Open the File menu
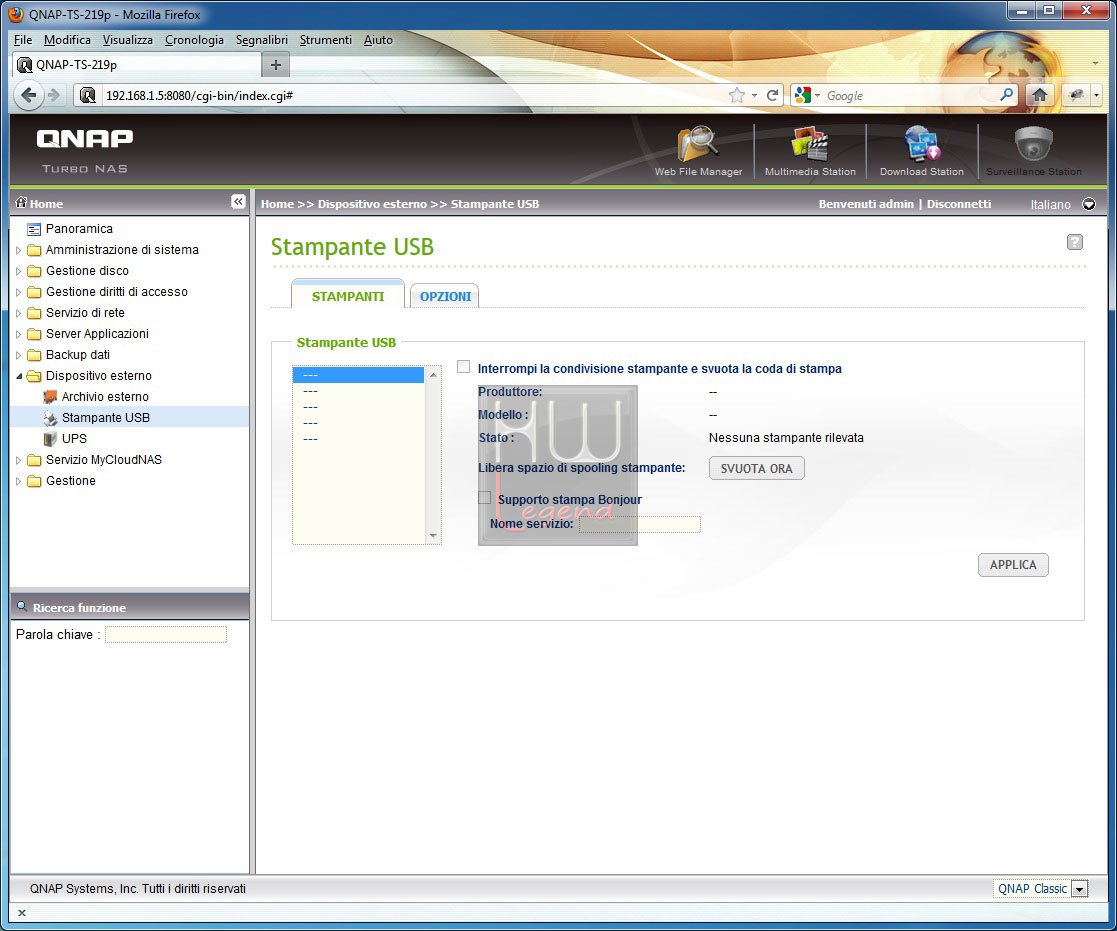The image size is (1117, 931). pos(23,40)
